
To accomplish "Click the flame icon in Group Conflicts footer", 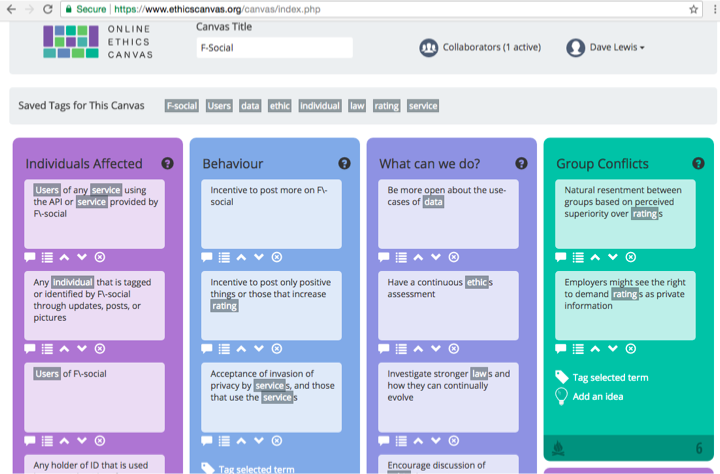I will [558, 448].
